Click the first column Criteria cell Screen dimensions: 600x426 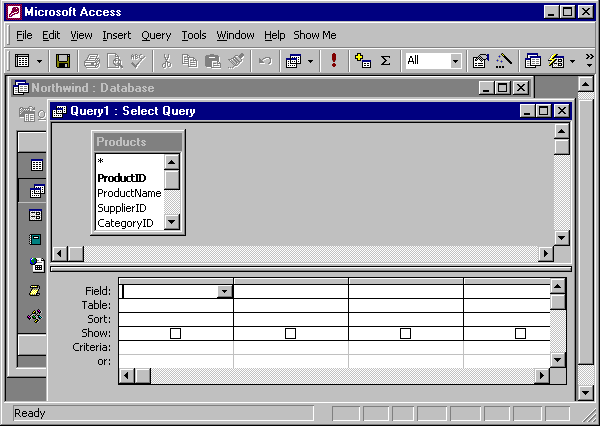pyautogui.click(x=176, y=348)
